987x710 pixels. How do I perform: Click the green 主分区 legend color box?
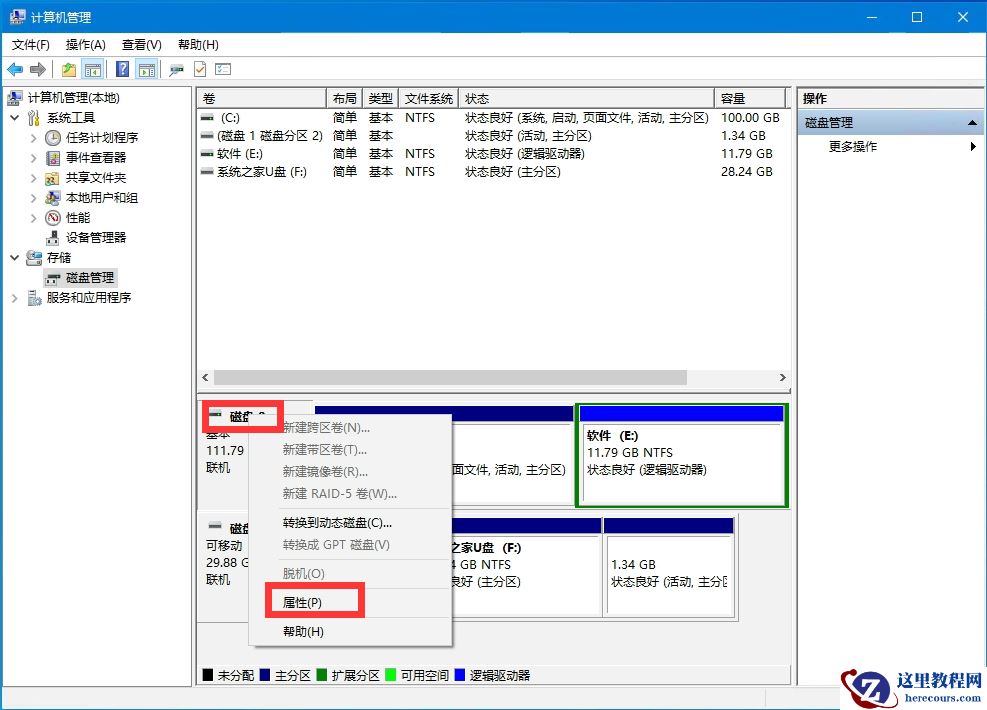266,675
